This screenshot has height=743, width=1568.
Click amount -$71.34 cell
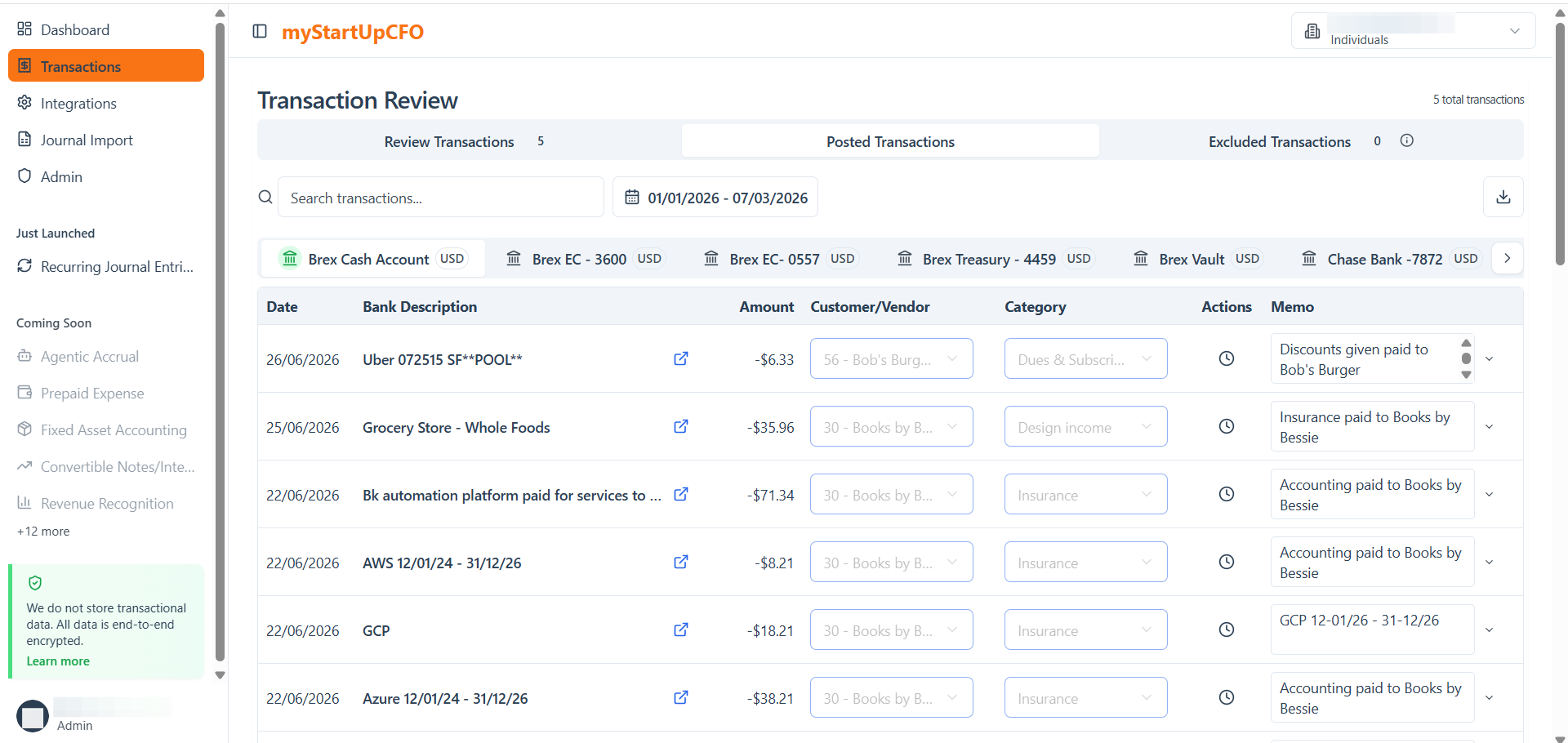[x=773, y=495]
